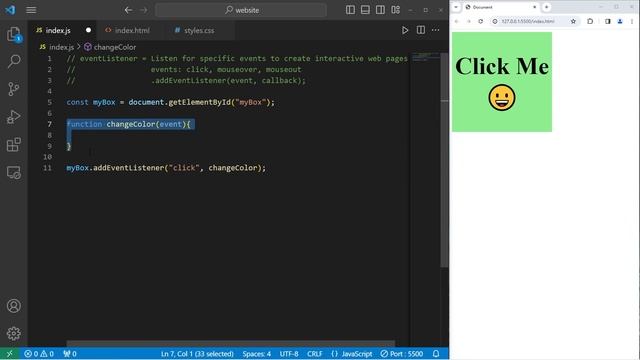Show errors and warnings in status bar
Image resolution: width=640 pixels, height=360 pixels.
tap(39, 353)
